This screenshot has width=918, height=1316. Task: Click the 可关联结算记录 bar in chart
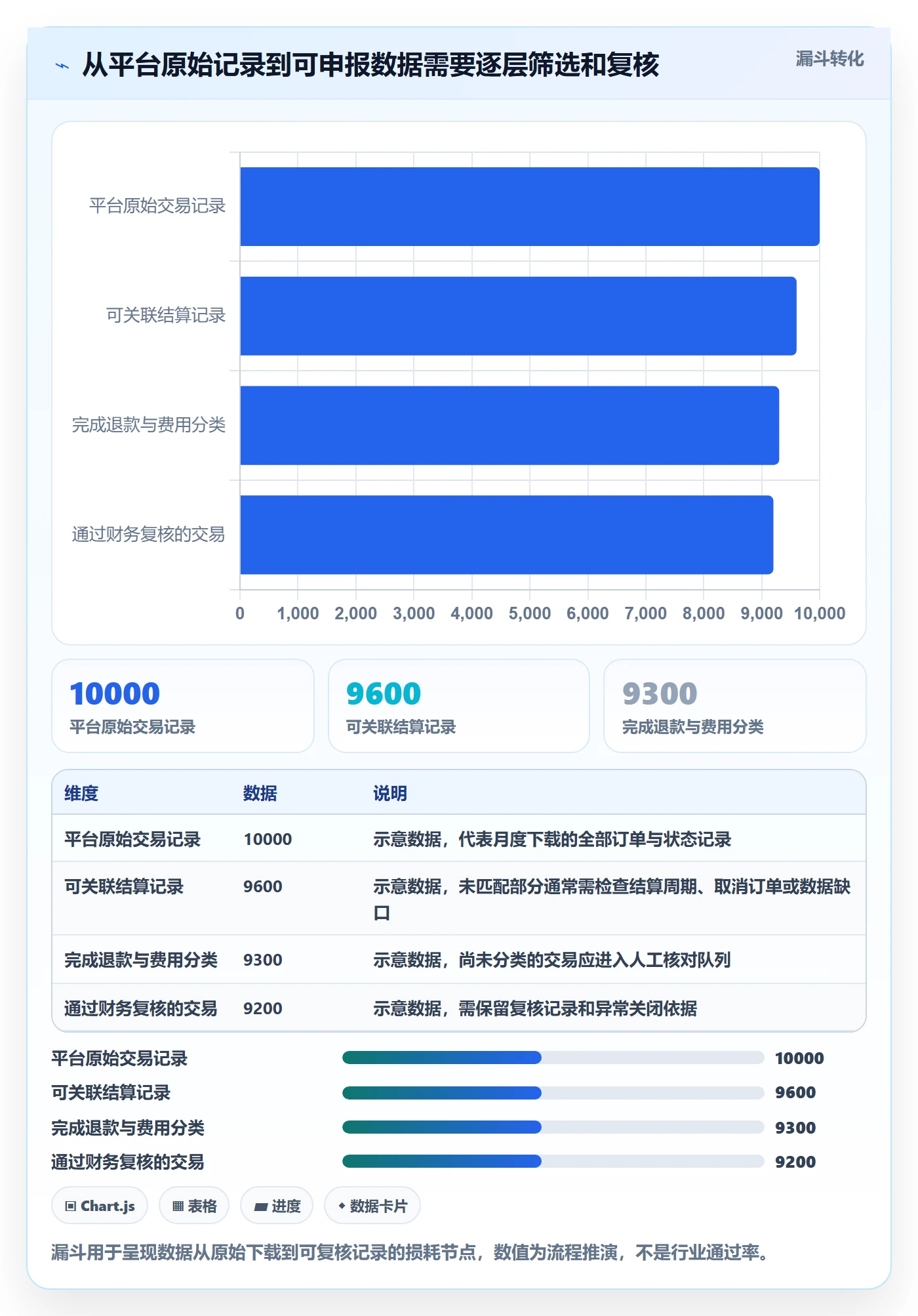click(518, 316)
